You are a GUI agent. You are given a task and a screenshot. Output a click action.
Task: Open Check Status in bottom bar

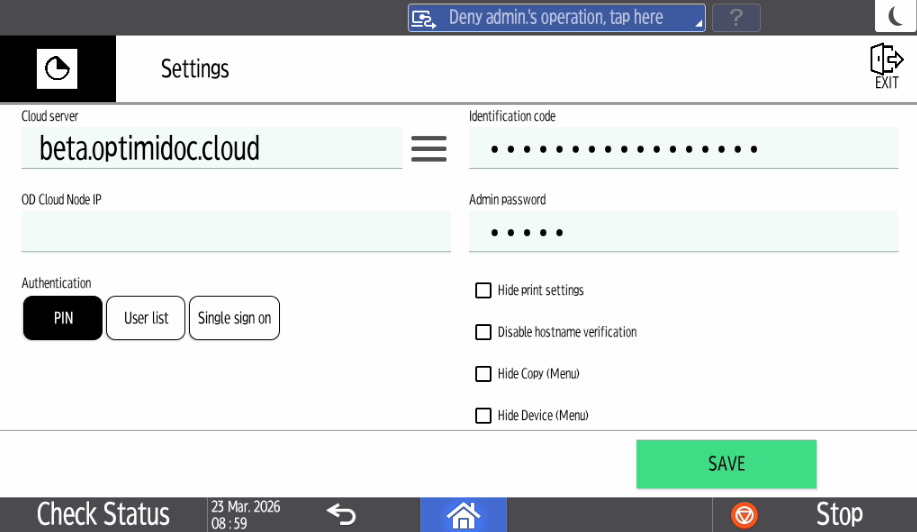[x=103, y=515]
